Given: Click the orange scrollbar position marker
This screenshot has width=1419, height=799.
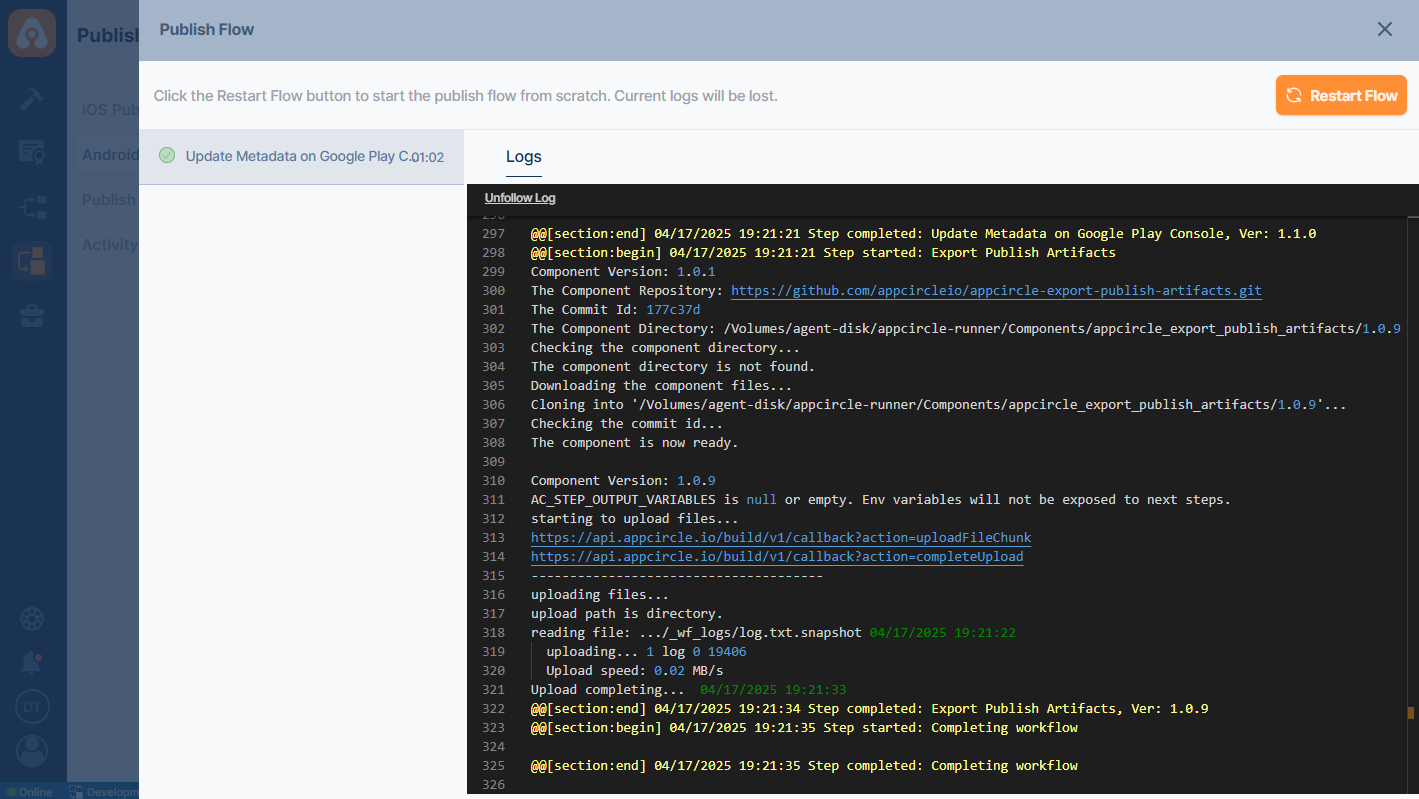Looking at the screenshot, I should (x=1411, y=713).
